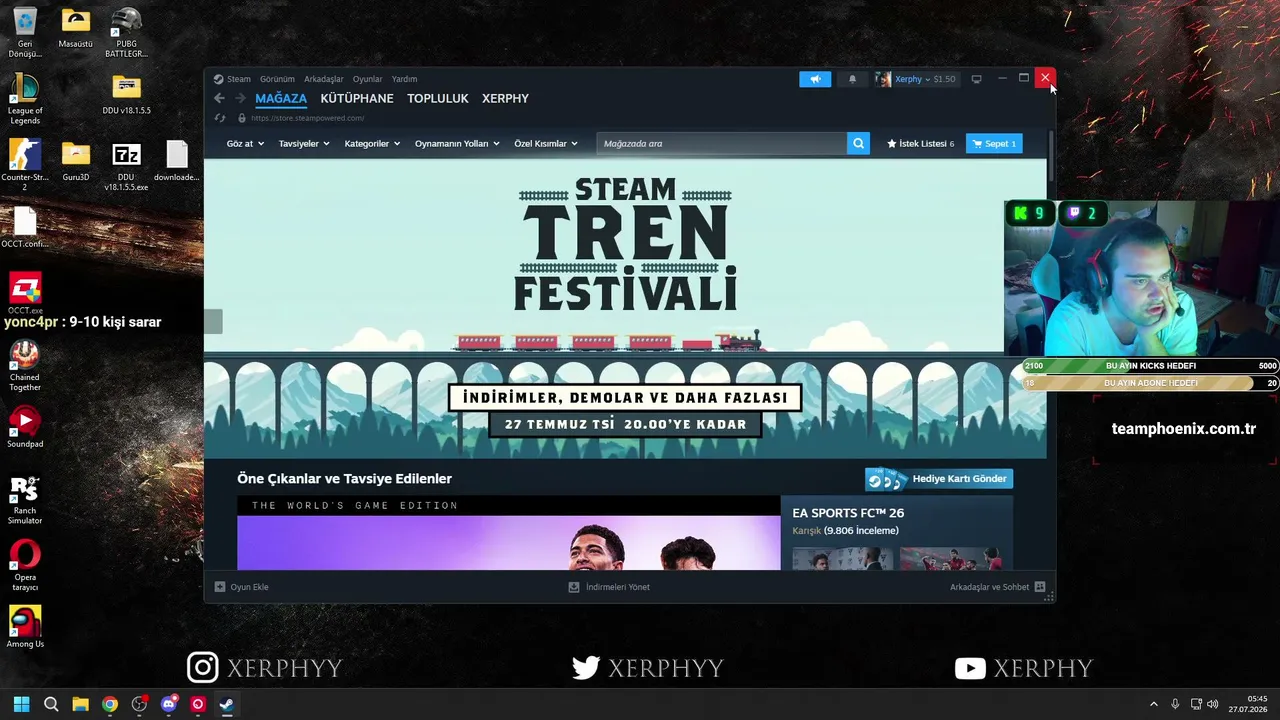The width and height of the screenshot is (1280, 720).
Task: Select the OCCT.exe desktop icon
Action: tap(25, 294)
